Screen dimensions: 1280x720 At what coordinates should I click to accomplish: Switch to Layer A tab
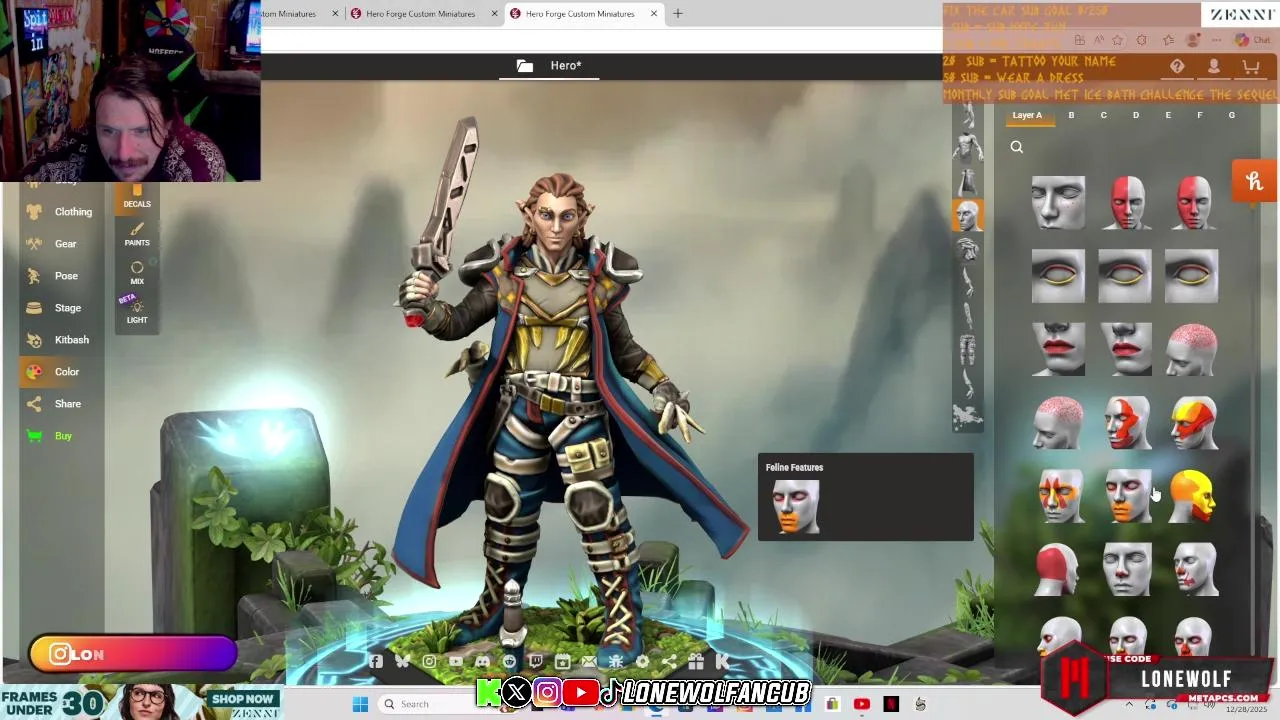pyautogui.click(x=1027, y=115)
